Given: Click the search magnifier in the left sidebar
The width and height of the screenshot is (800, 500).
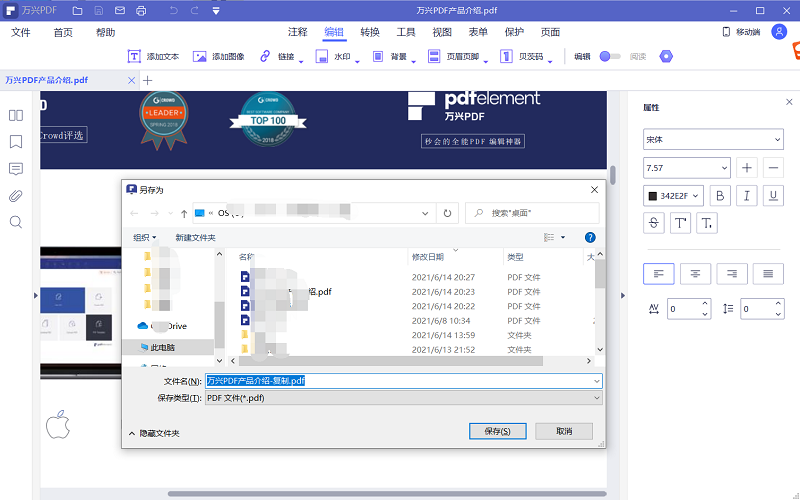Looking at the screenshot, I should pos(16,222).
